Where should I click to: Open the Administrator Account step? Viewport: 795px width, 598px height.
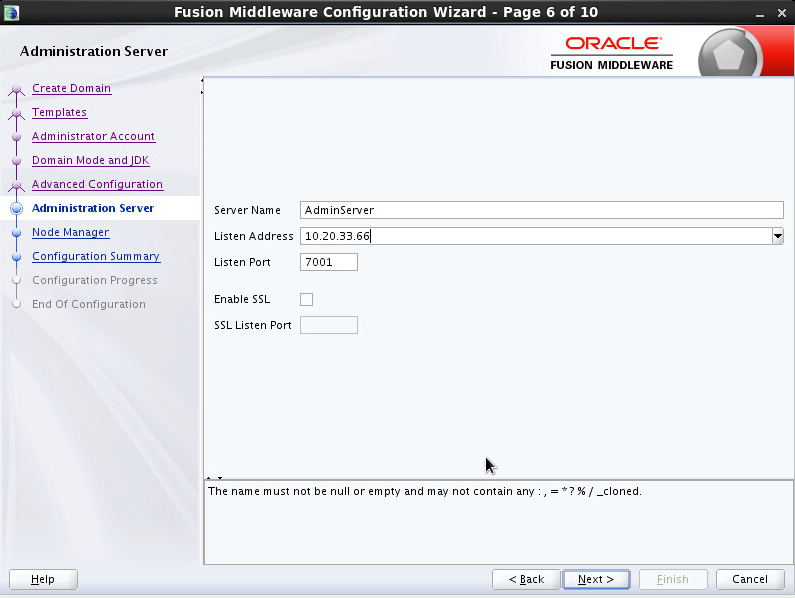point(93,136)
